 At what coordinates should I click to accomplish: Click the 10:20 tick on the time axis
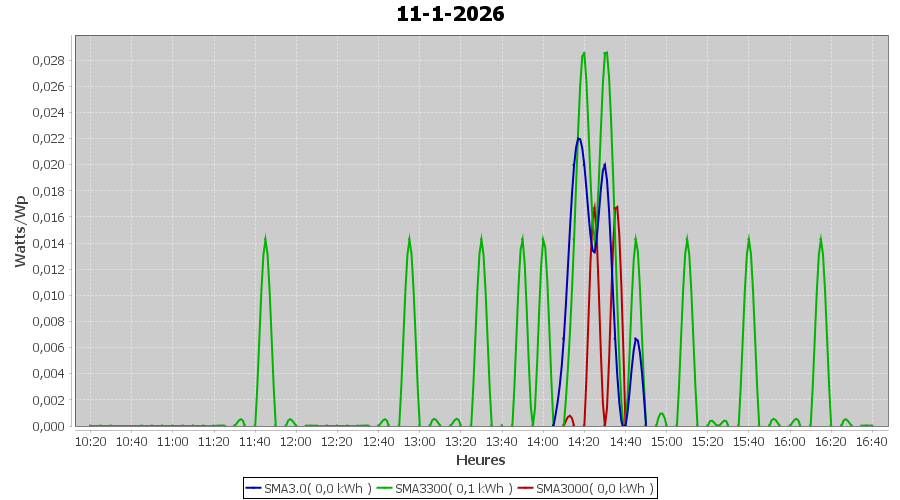(90, 441)
